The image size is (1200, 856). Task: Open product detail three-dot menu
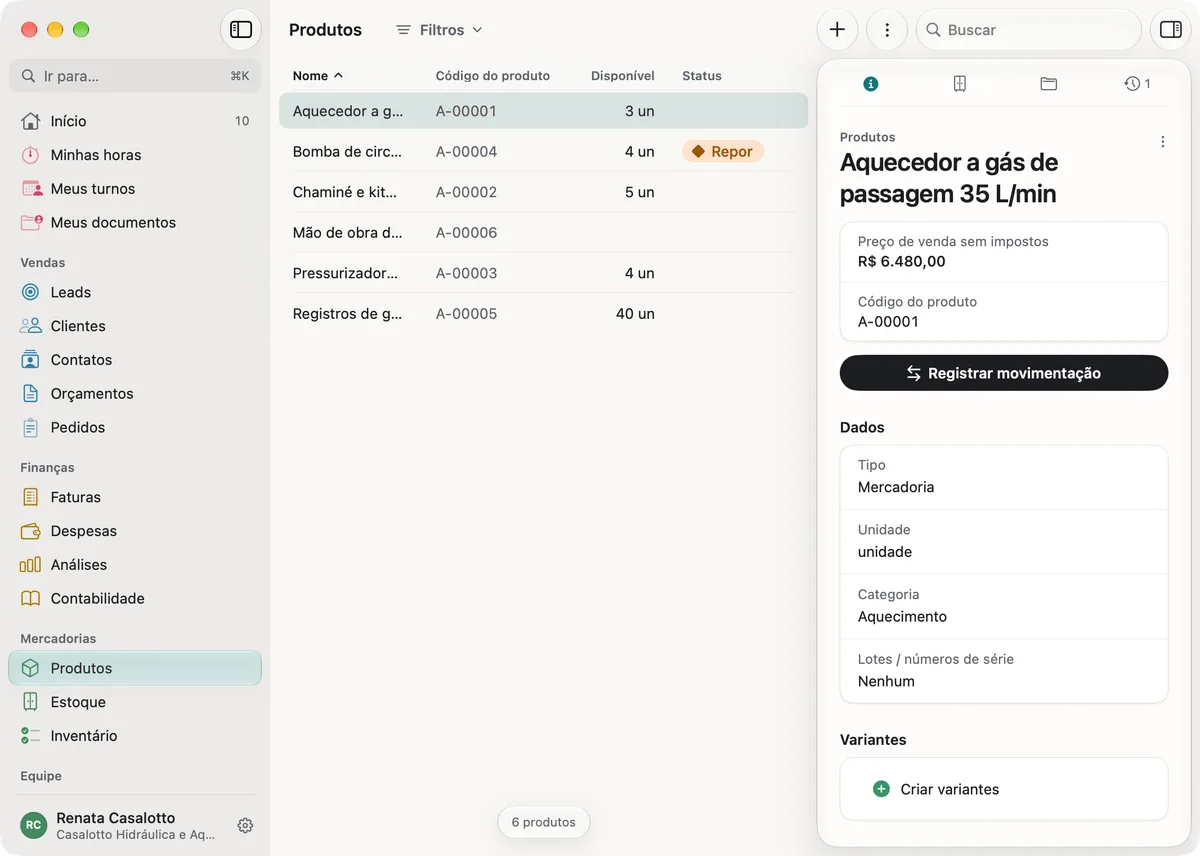click(x=1162, y=142)
